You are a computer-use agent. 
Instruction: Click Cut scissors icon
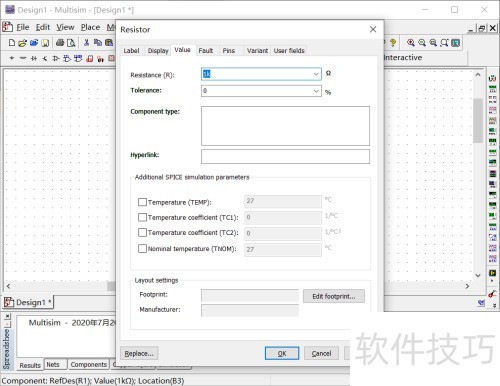pyautogui.click(x=86, y=43)
